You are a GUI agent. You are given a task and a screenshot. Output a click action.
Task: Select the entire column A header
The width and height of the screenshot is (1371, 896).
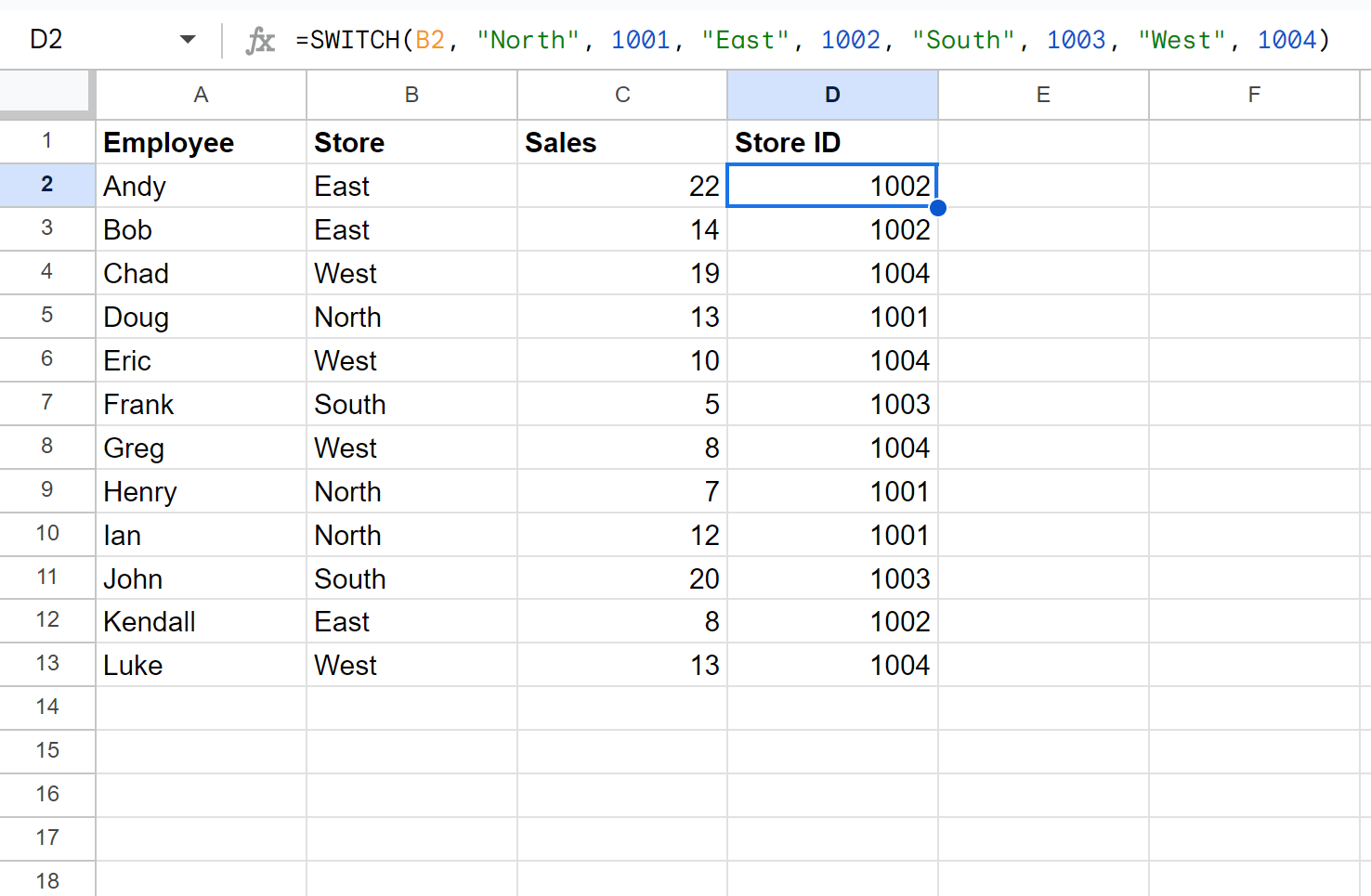pos(201,94)
